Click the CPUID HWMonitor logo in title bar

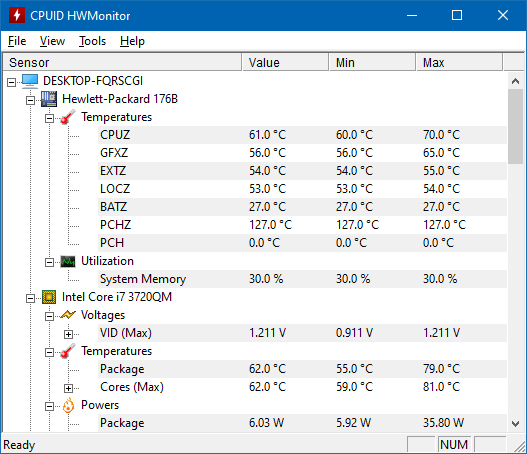[x=17, y=15]
